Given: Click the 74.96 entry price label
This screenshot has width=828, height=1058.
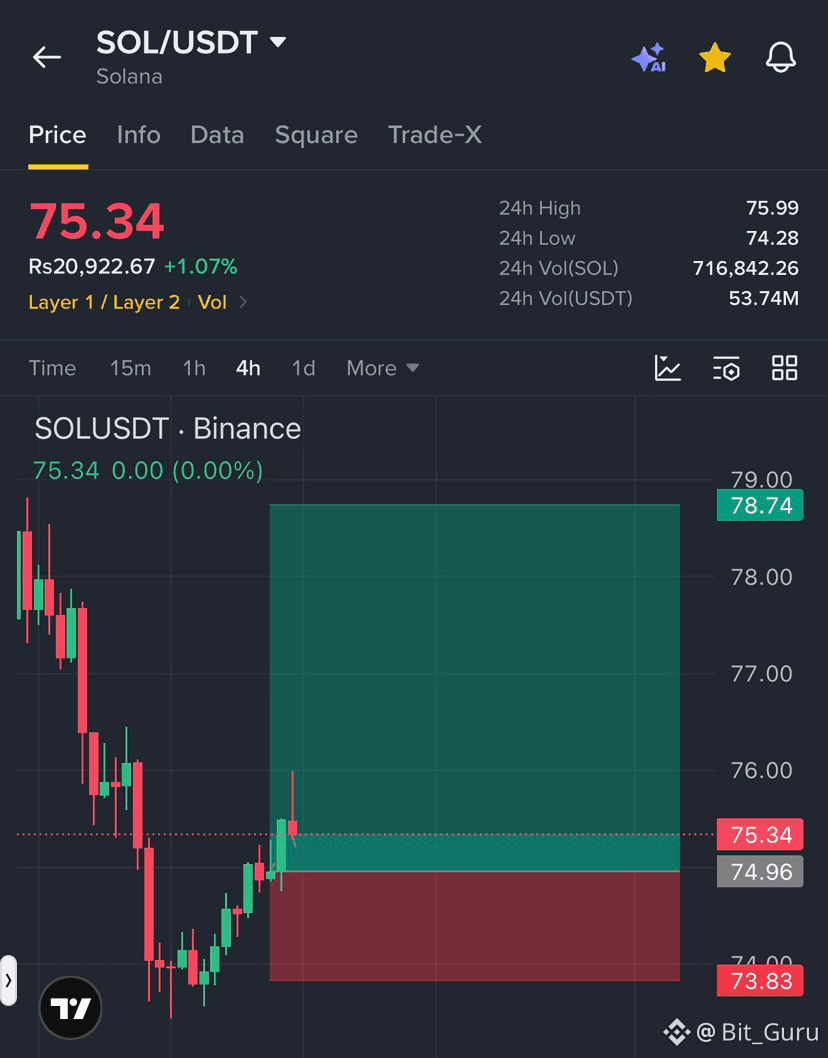Looking at the screenshot, I should point(761,872).
